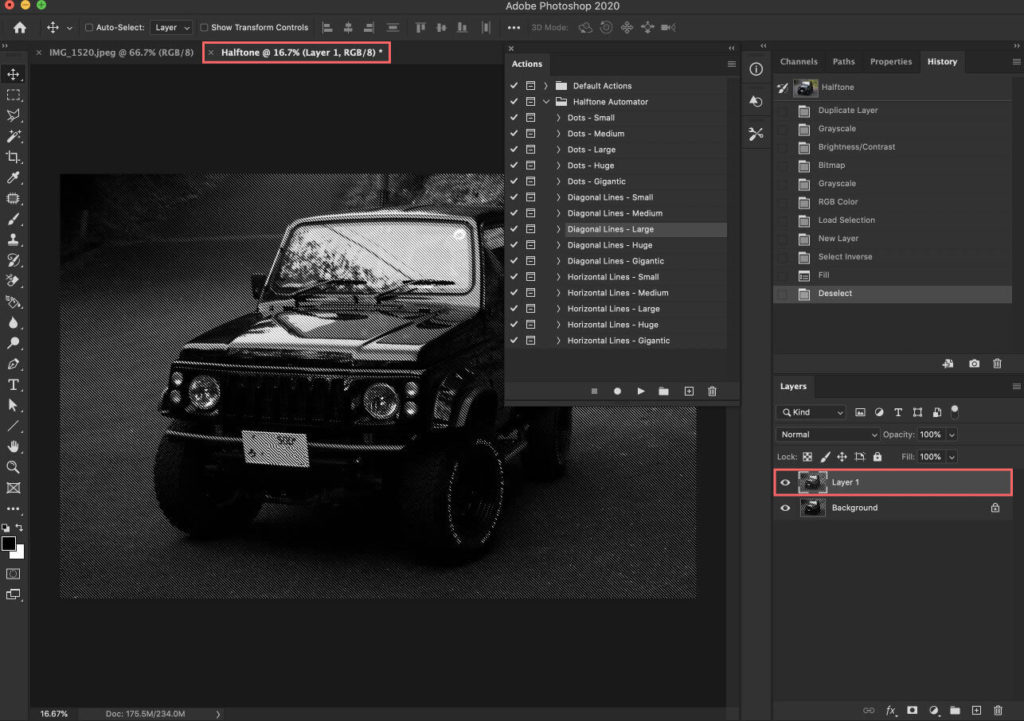Delete selected action with trash icon
This screenshot has width=1024, height=721.
pos(712,391)
